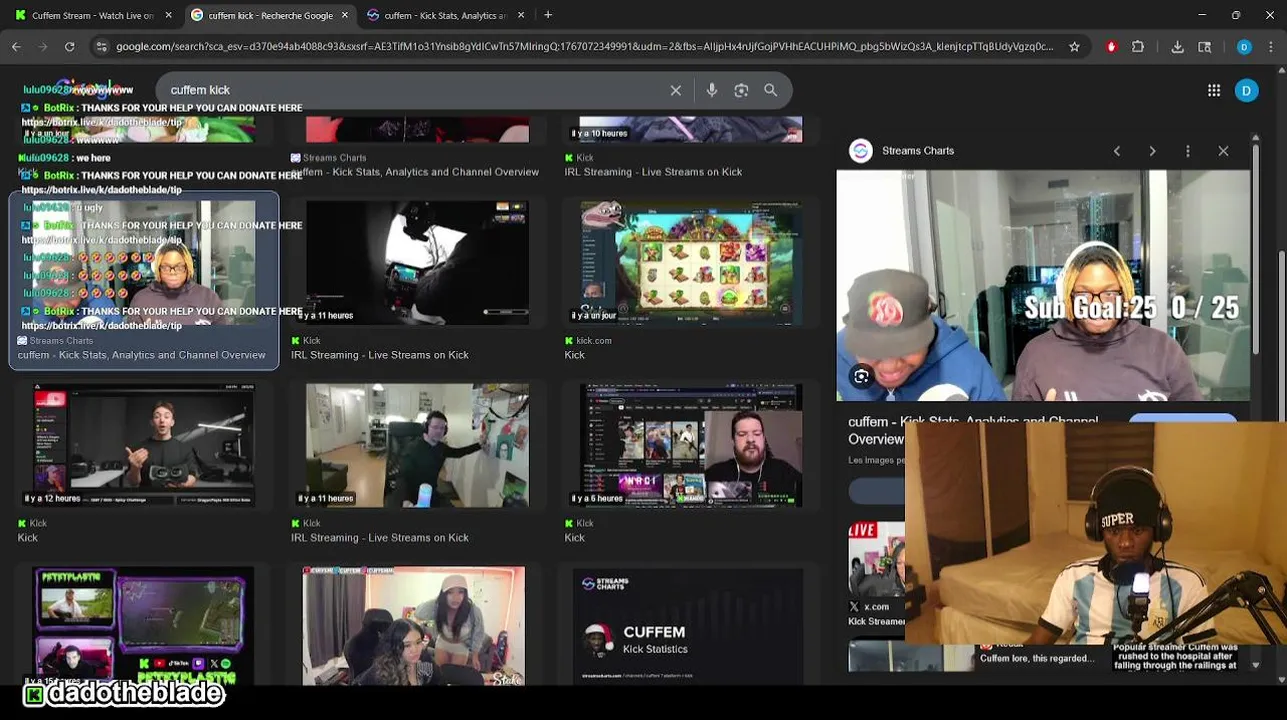Close the cuffem kick Google tab
The image size is (1287, 720).
pos(345,15)
